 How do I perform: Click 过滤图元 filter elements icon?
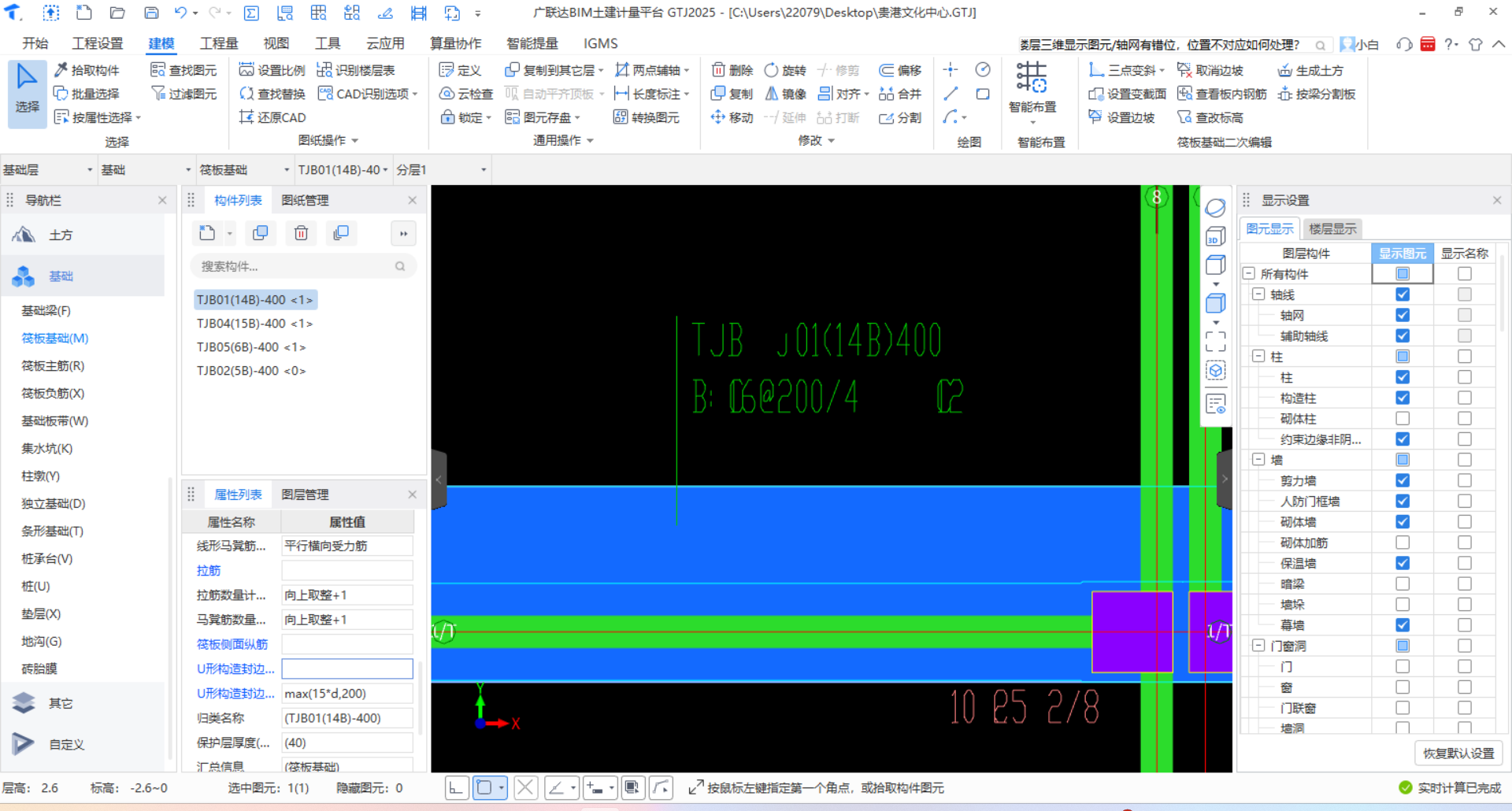point(158,94)
